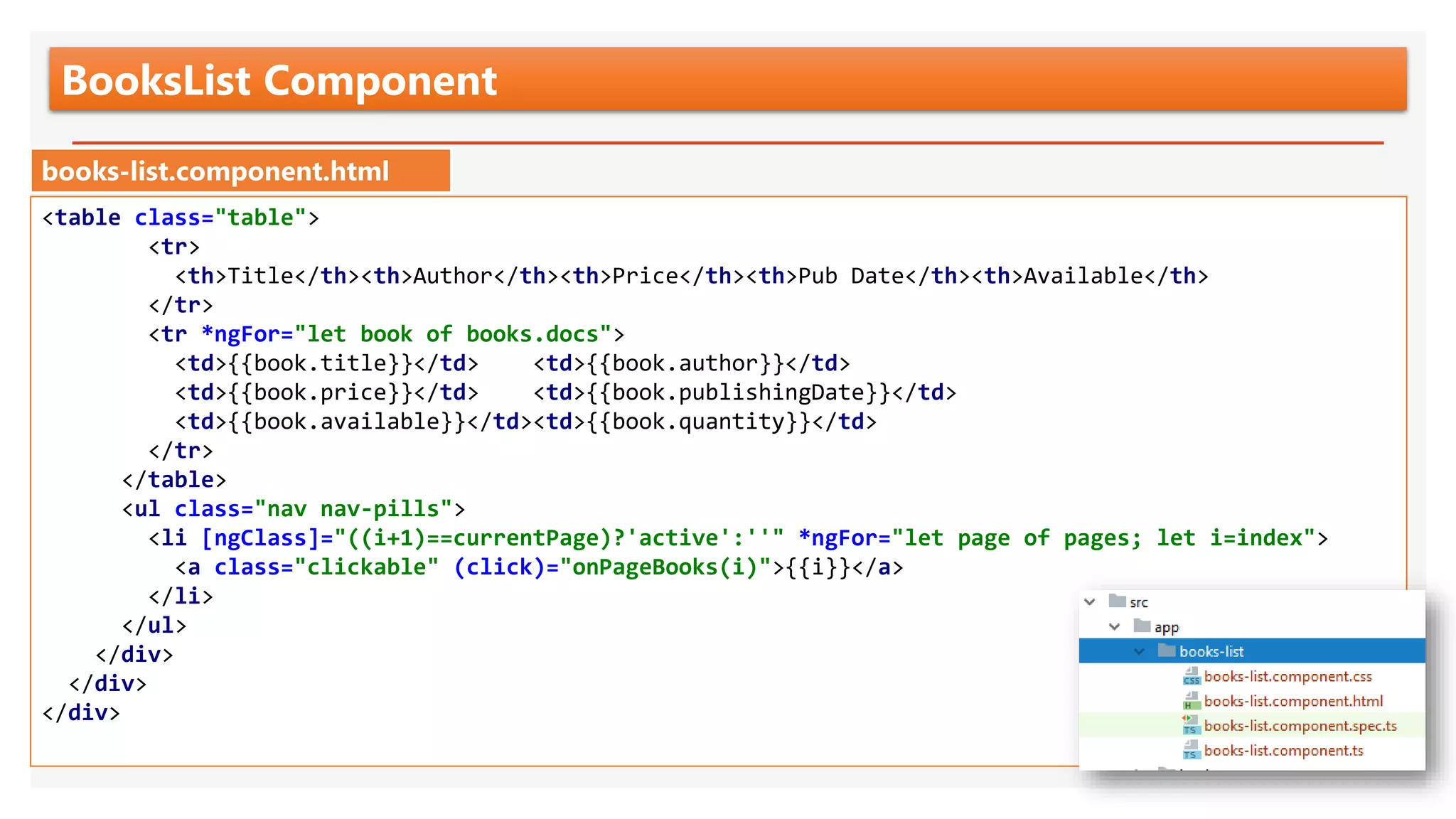Viewport: 1456px width, 819px height.
Task: Select the app folder icon
Action: 1142,626
